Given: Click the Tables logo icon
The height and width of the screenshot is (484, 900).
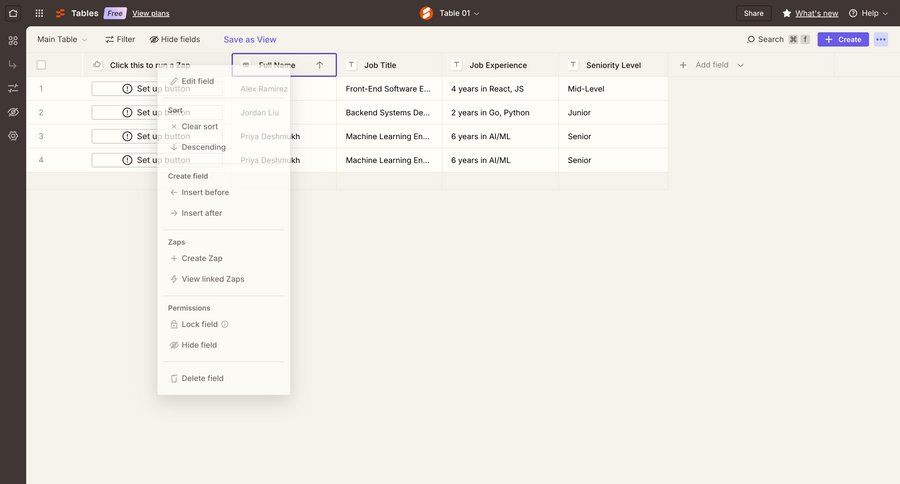Looking at the screenshot, I should pyautogui.click(x=60, y=13).
